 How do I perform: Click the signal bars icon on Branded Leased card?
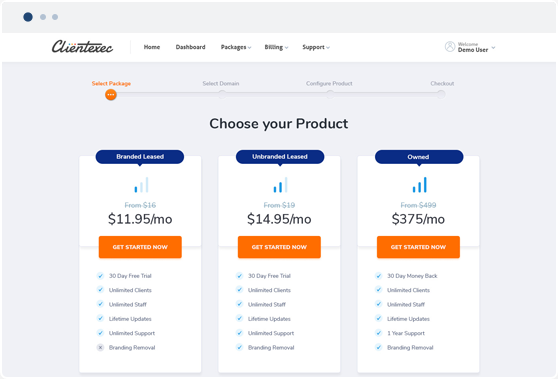[141, 185]
